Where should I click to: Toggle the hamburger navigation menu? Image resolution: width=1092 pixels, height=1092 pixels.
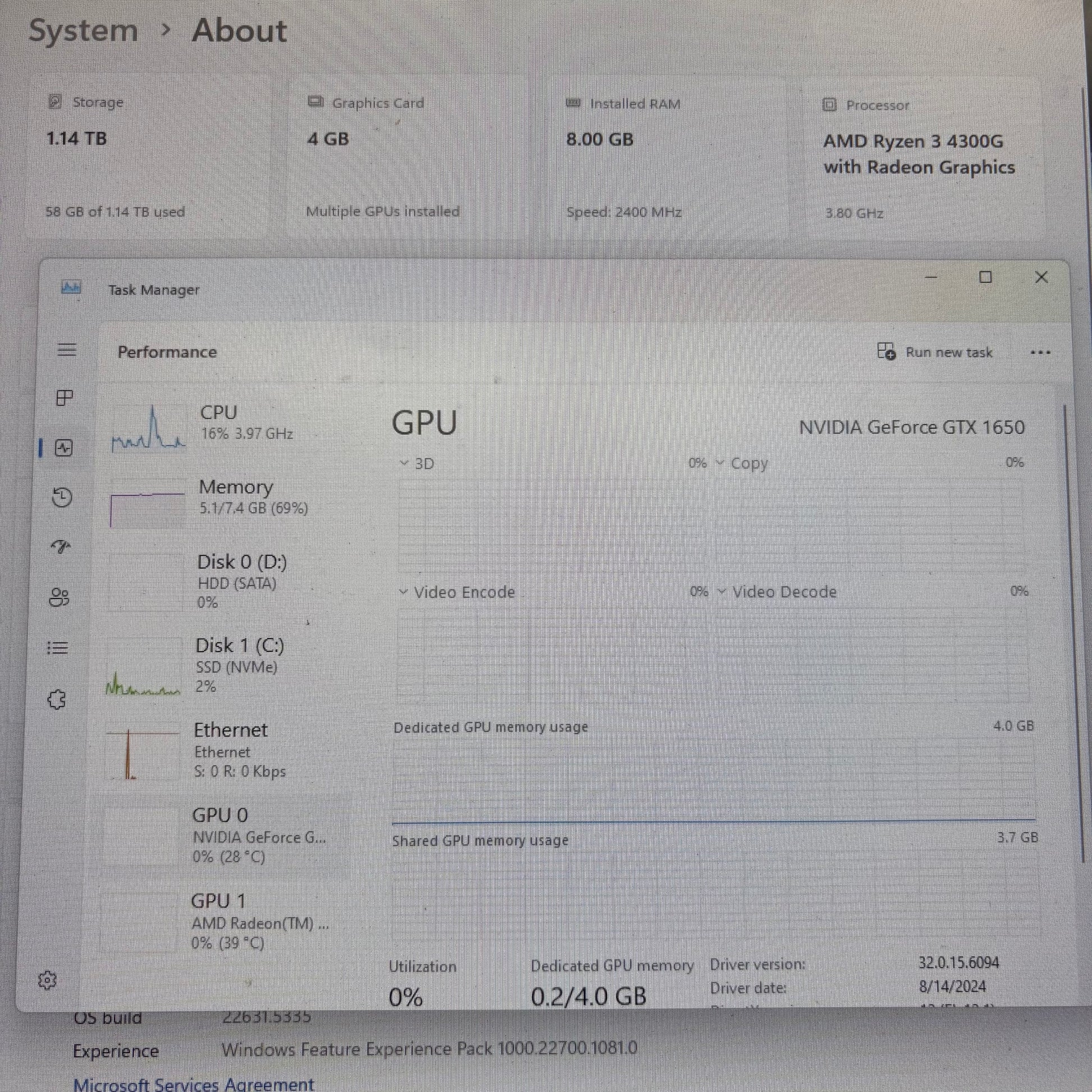click(67, 350)
